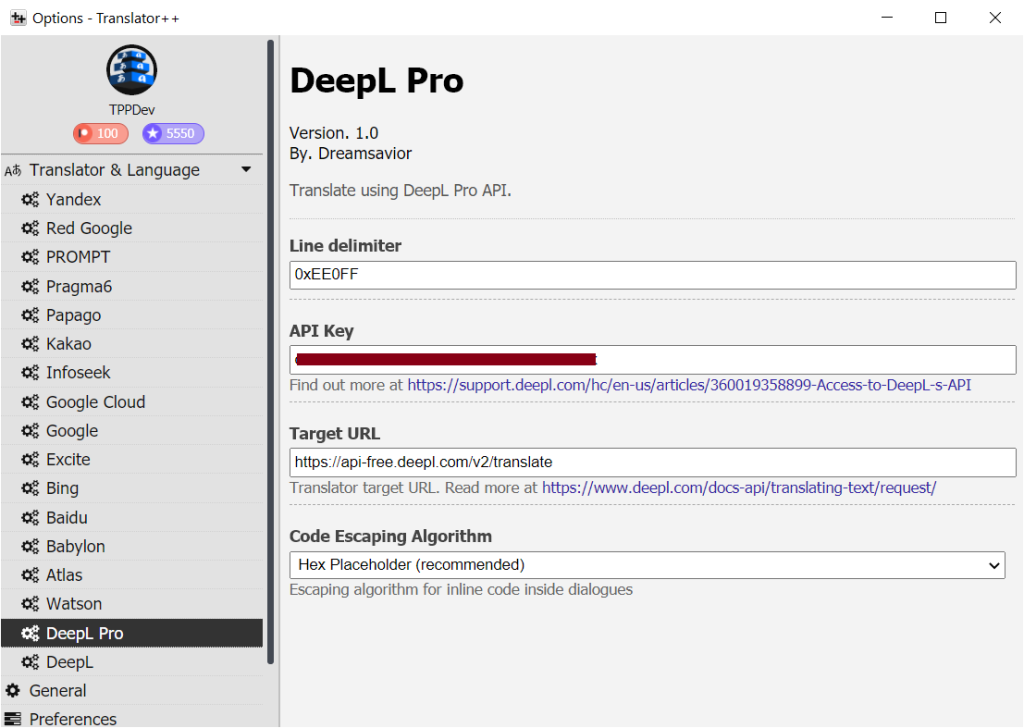The height and width of the screenshot is (728, 1024).
Task: Open the Preferences sidebar icon
Action: pos(14,718)
